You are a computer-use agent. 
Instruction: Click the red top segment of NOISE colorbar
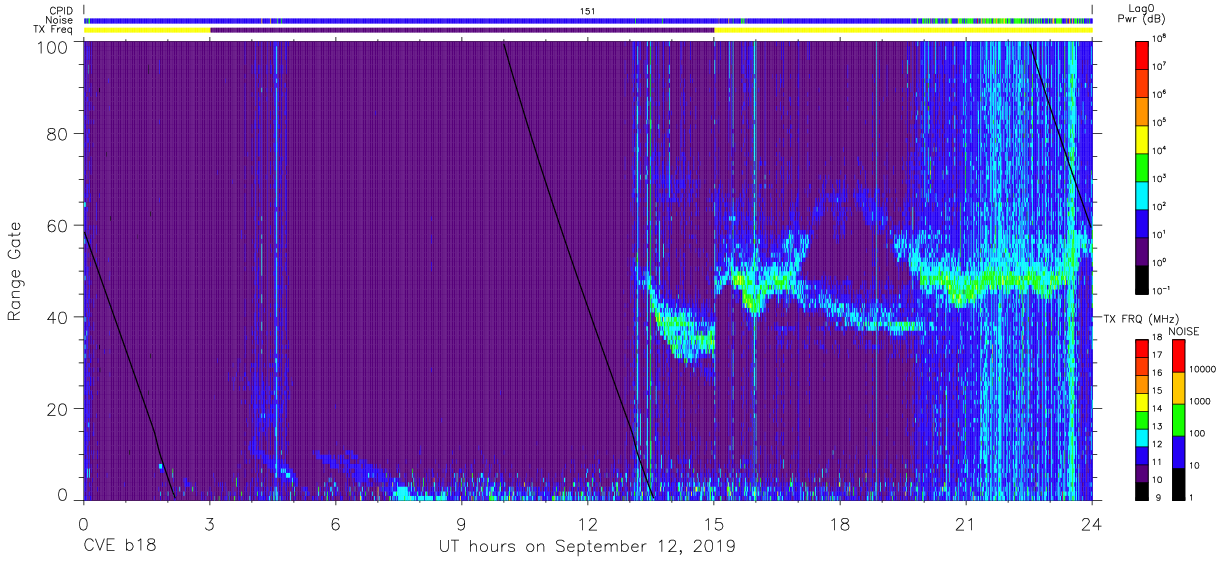coord(1177,356)
